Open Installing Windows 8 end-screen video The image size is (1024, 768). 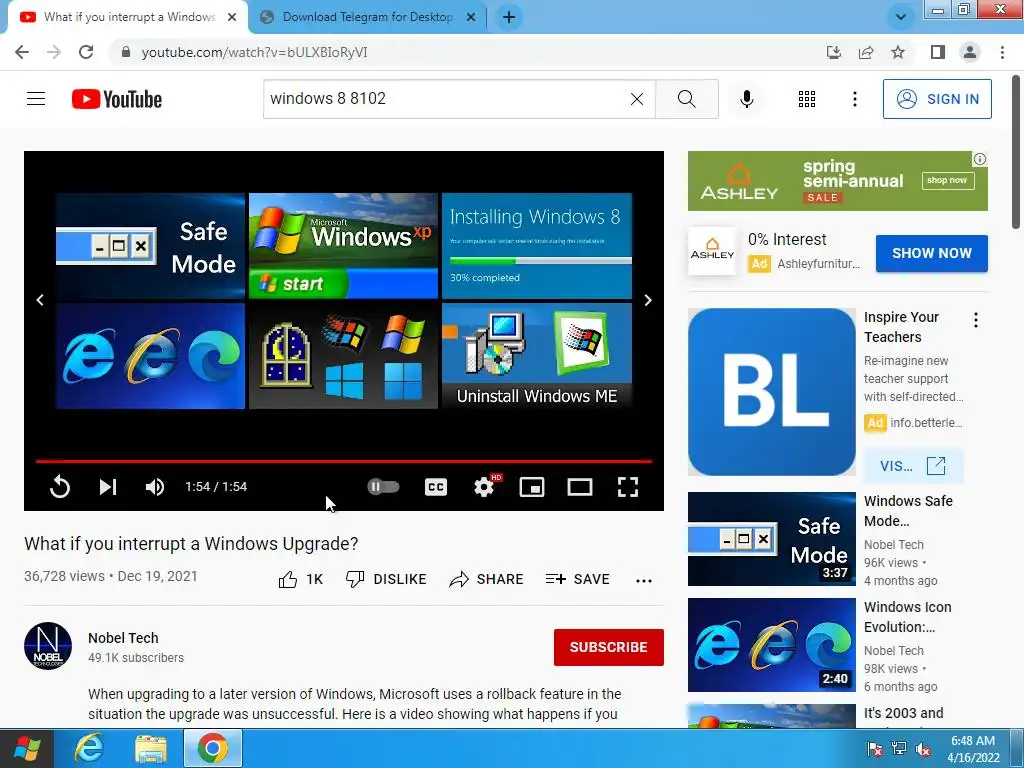click(x=537, y=246)
